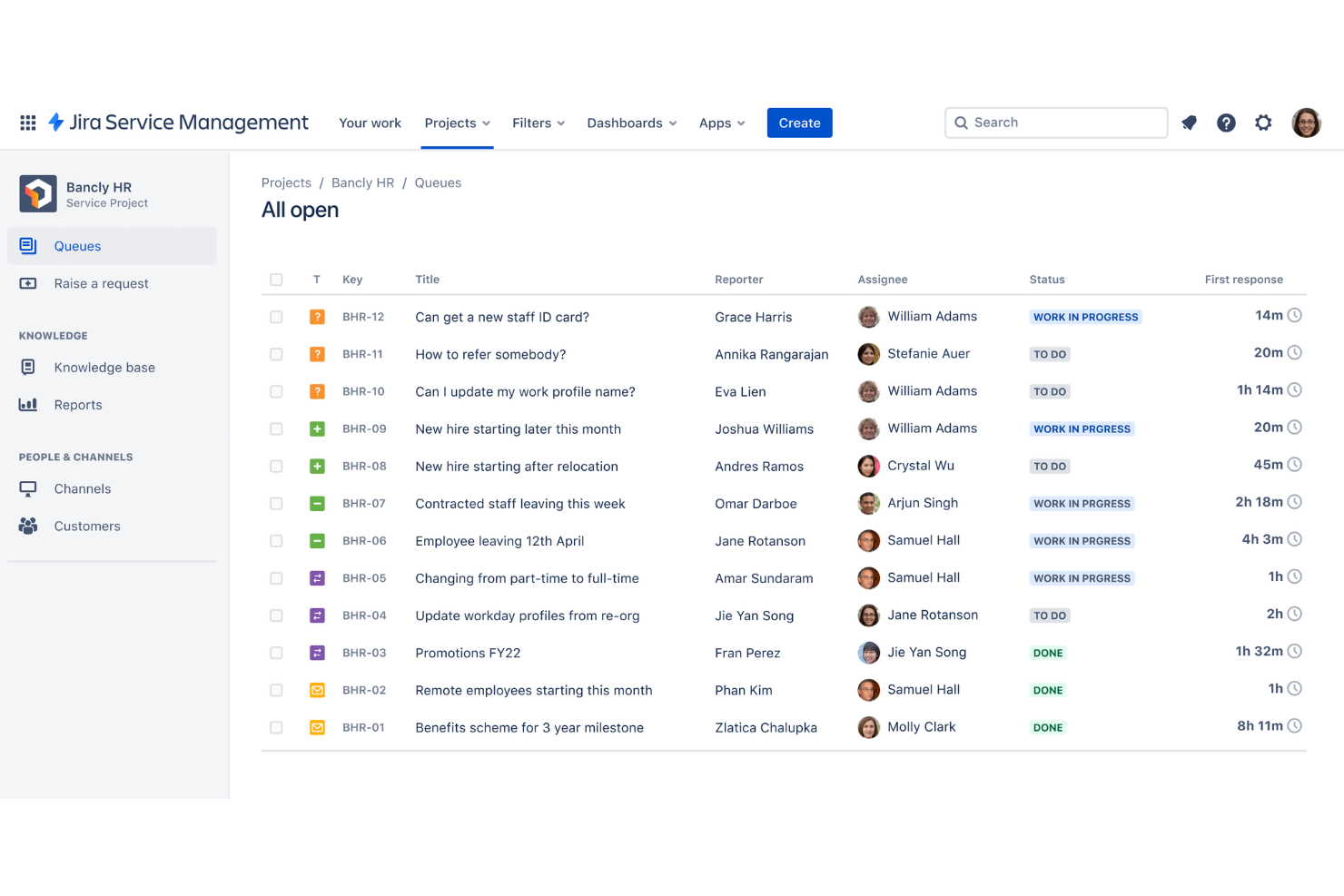Click the Create button
This screenshot has height=896, width=1344.
point(798,123)
